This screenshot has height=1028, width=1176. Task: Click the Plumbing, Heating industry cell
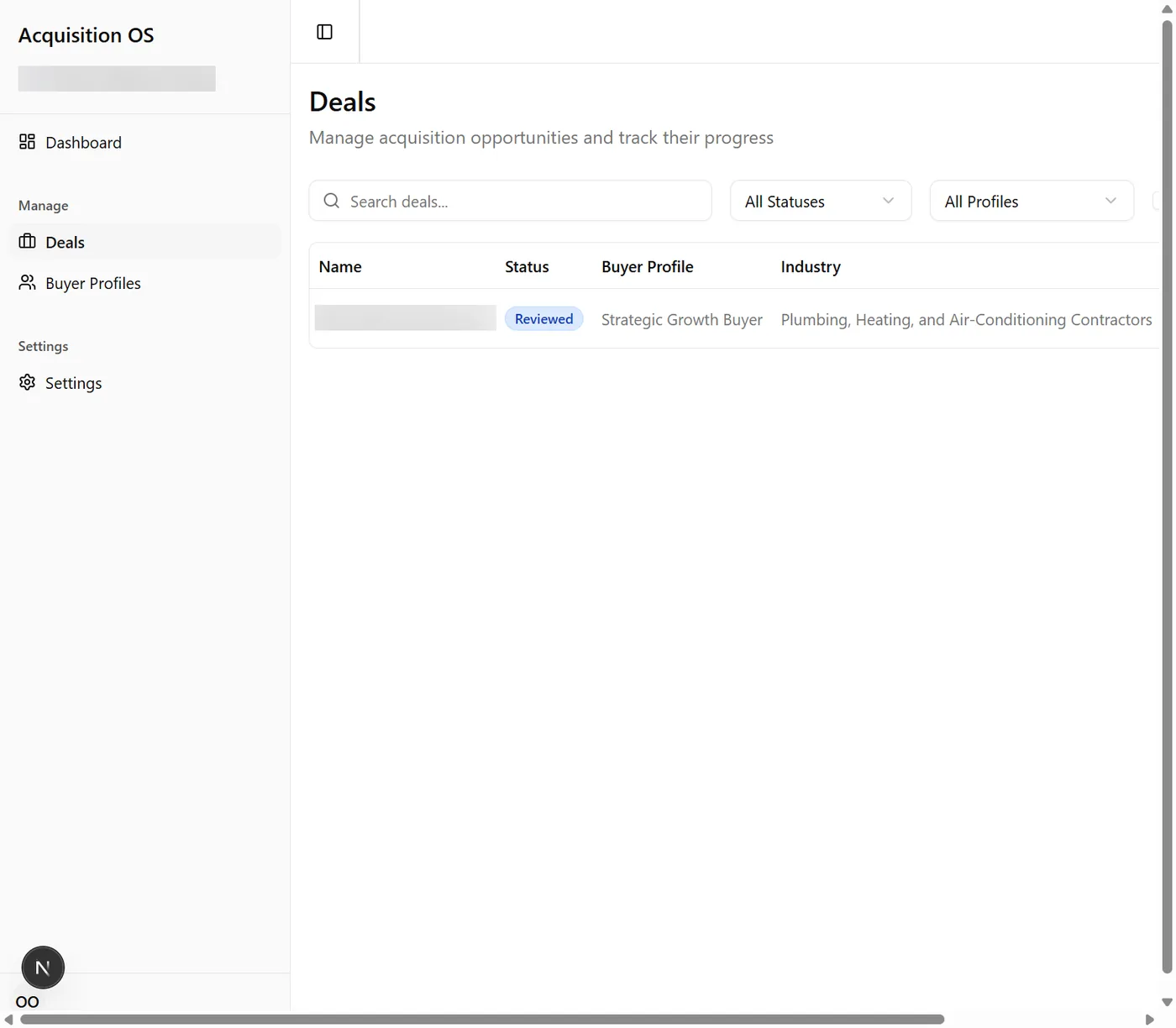pyautogui.click(x=966, y=320)
